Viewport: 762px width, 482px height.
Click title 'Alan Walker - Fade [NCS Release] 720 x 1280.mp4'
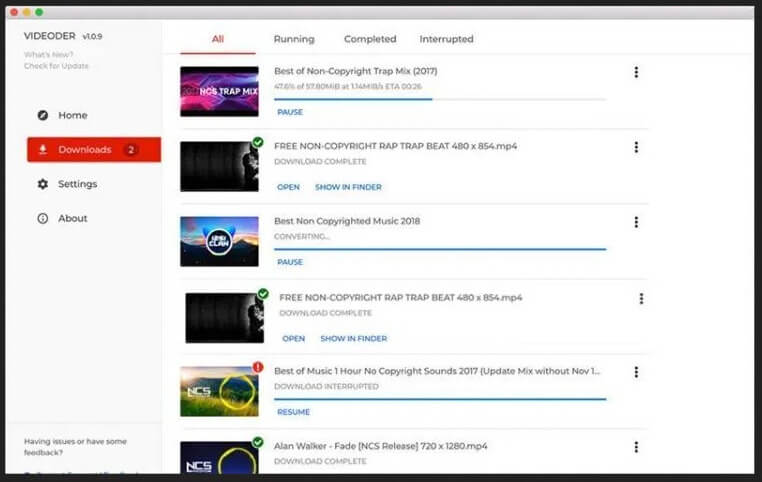point(381,446)
